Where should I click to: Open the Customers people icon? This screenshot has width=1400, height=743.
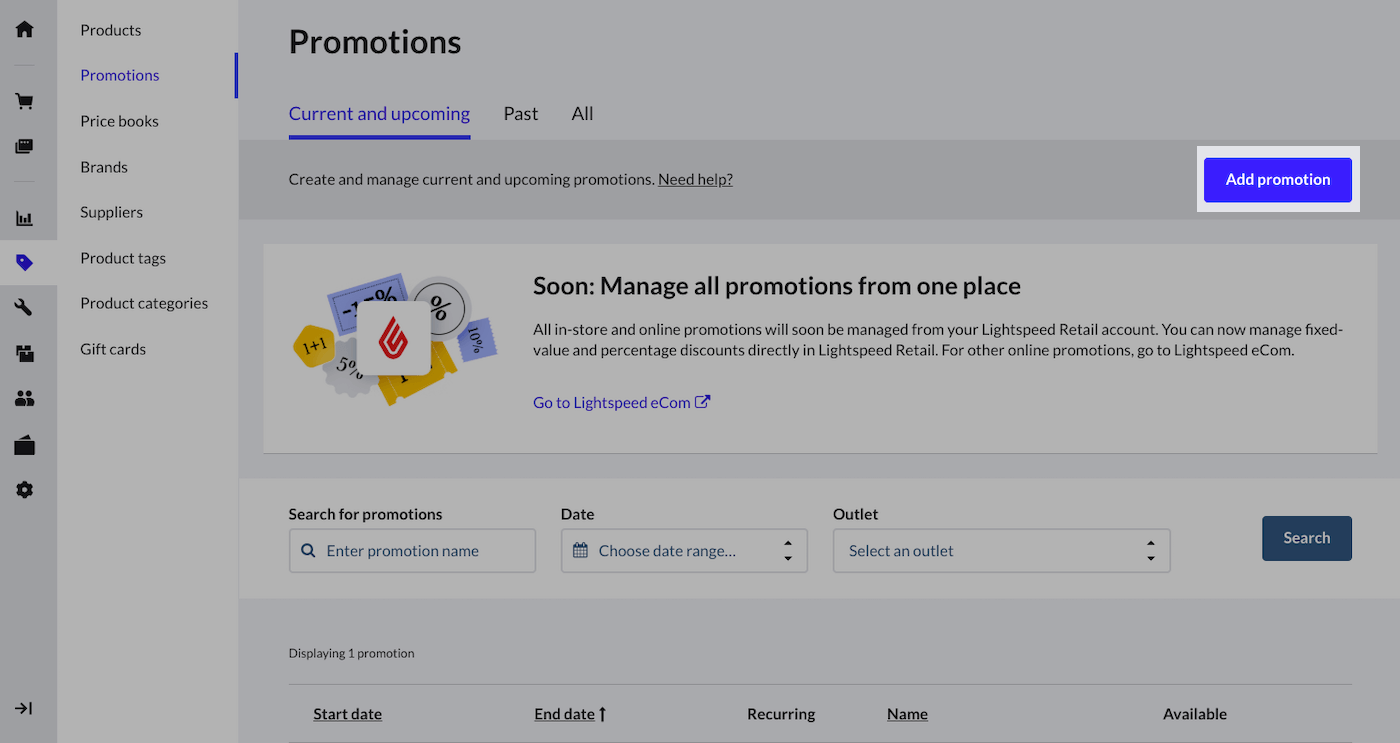coord(25,399)
